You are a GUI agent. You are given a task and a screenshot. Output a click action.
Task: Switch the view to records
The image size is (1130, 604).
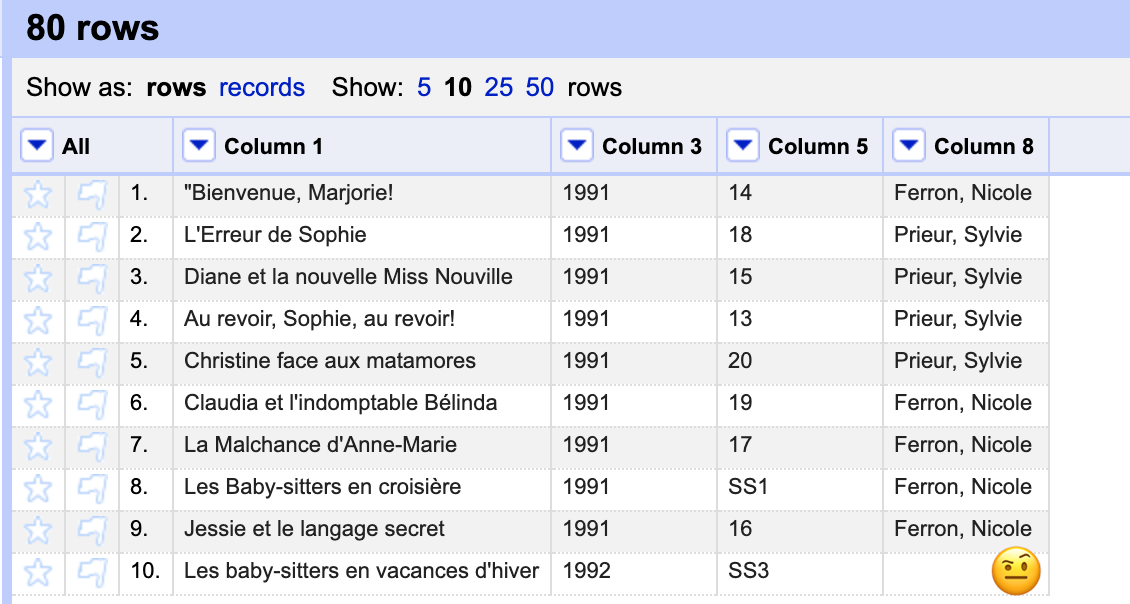click(x=262, y=88)
